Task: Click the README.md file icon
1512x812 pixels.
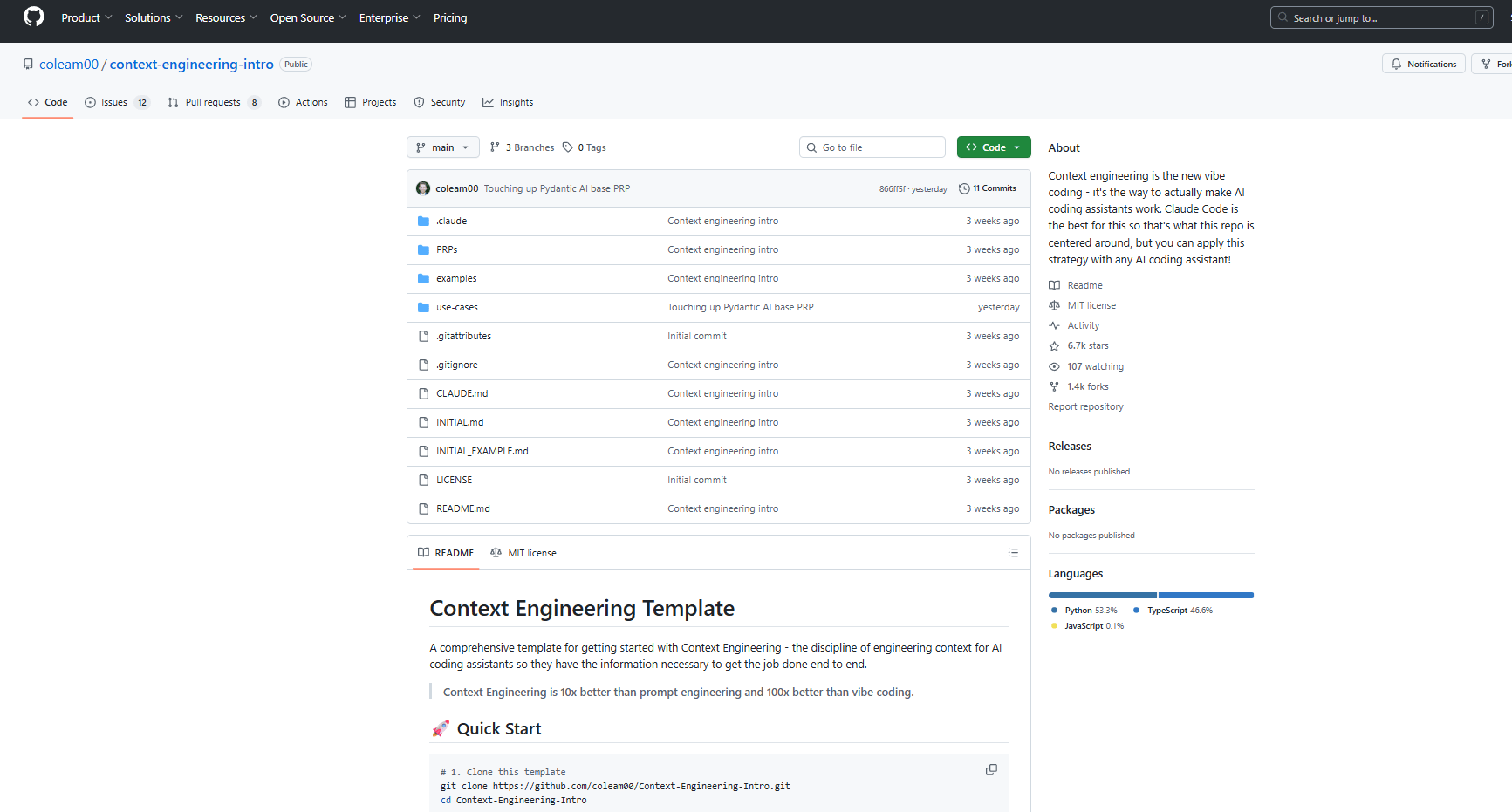Action: (424, 508)
